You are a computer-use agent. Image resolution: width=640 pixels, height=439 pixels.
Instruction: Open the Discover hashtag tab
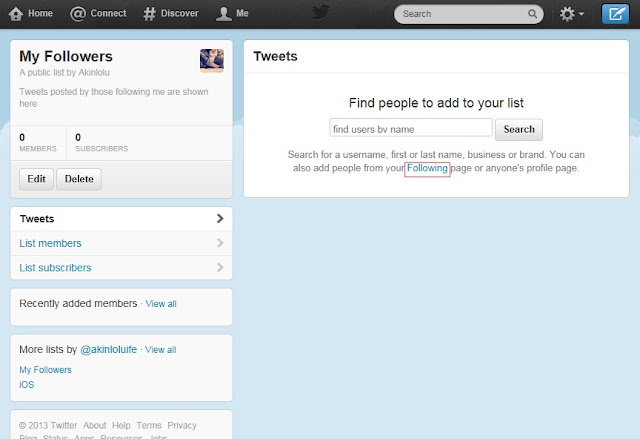(x=171, y=14)
